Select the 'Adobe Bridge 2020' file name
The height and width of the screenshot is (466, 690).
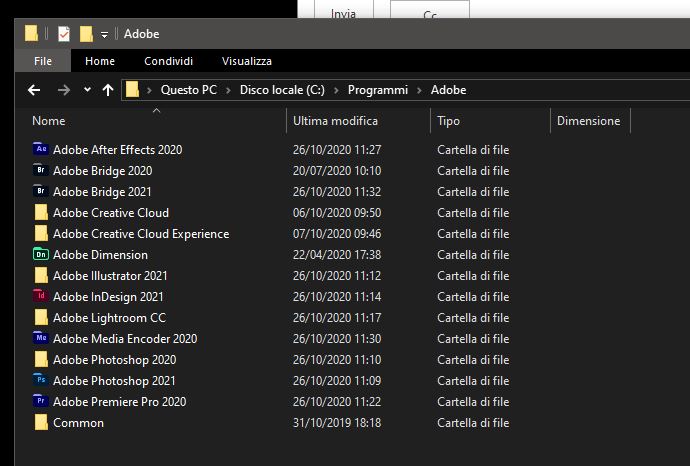(x=103, y=171)
